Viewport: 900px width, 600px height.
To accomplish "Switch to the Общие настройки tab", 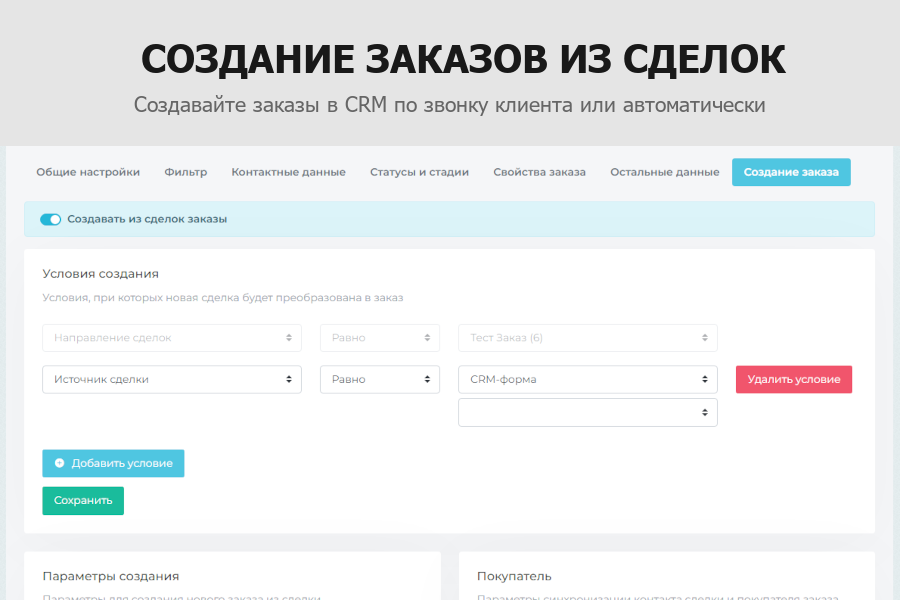I will (x=87, y=171).
